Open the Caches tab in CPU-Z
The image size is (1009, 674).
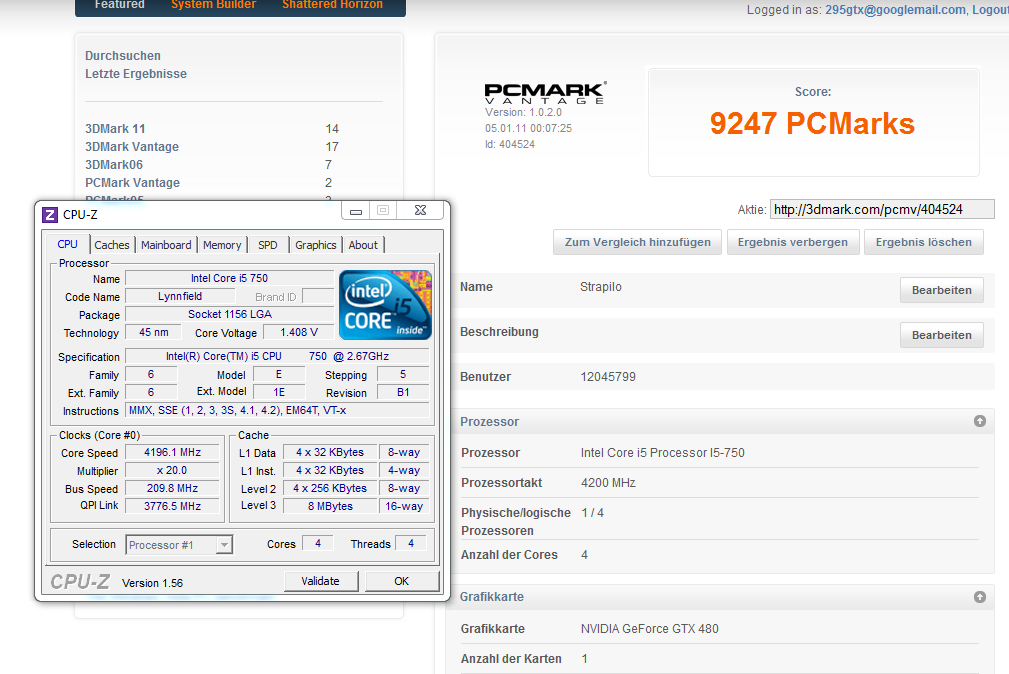111,245
